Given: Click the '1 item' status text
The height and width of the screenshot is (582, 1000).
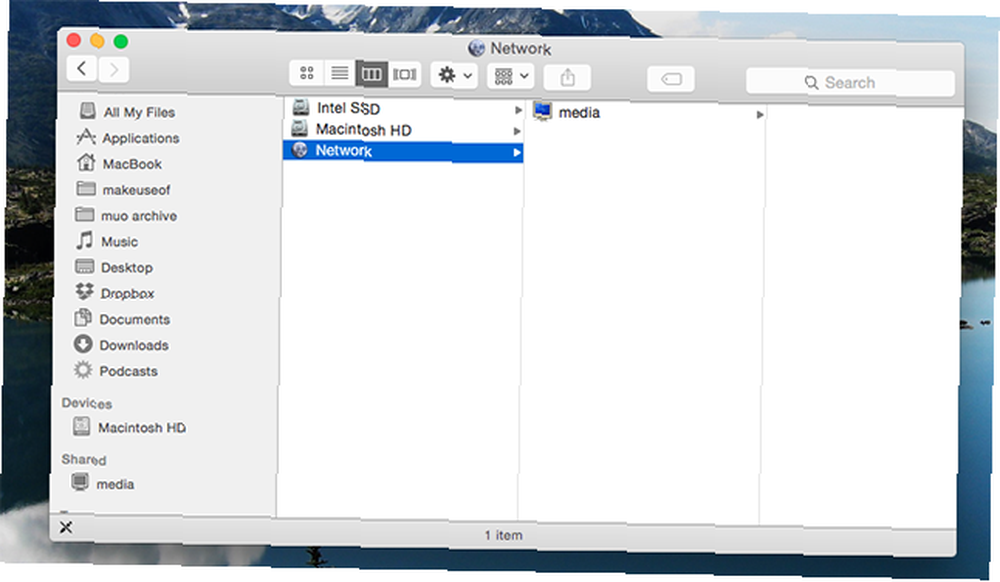Looking at the screenshot, I should click(x=503, y=535).
